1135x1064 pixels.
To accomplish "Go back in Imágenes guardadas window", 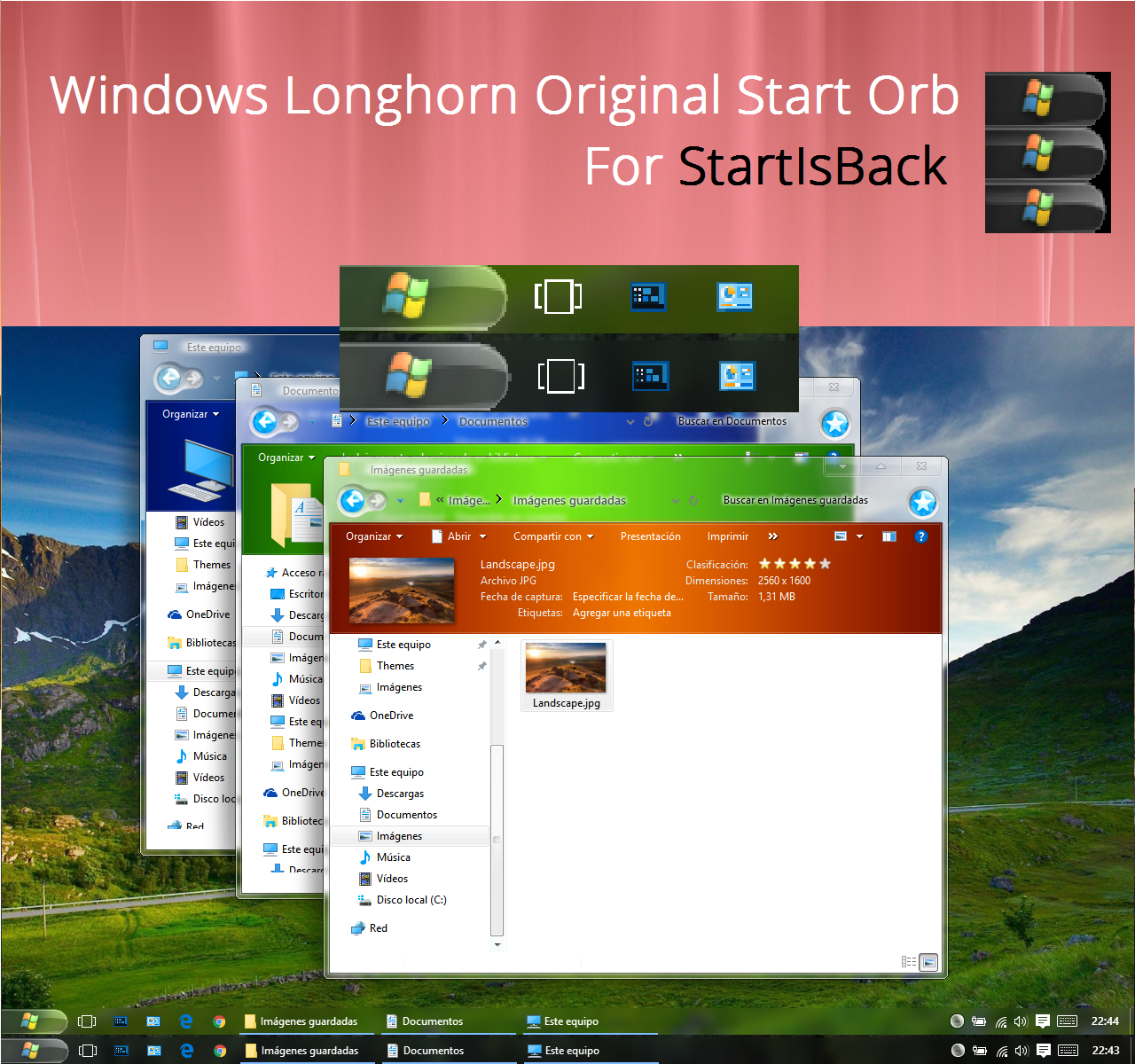I will [353, 501].
